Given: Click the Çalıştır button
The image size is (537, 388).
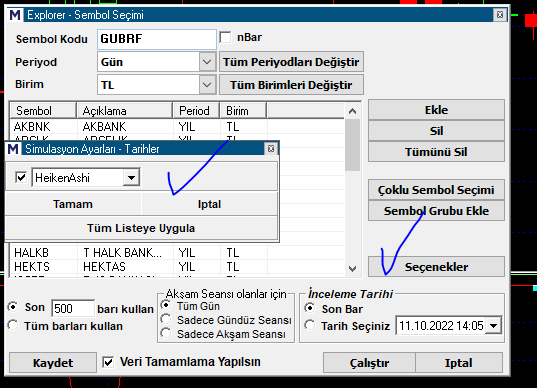Looking at the screenshot, I should (370, 363).
